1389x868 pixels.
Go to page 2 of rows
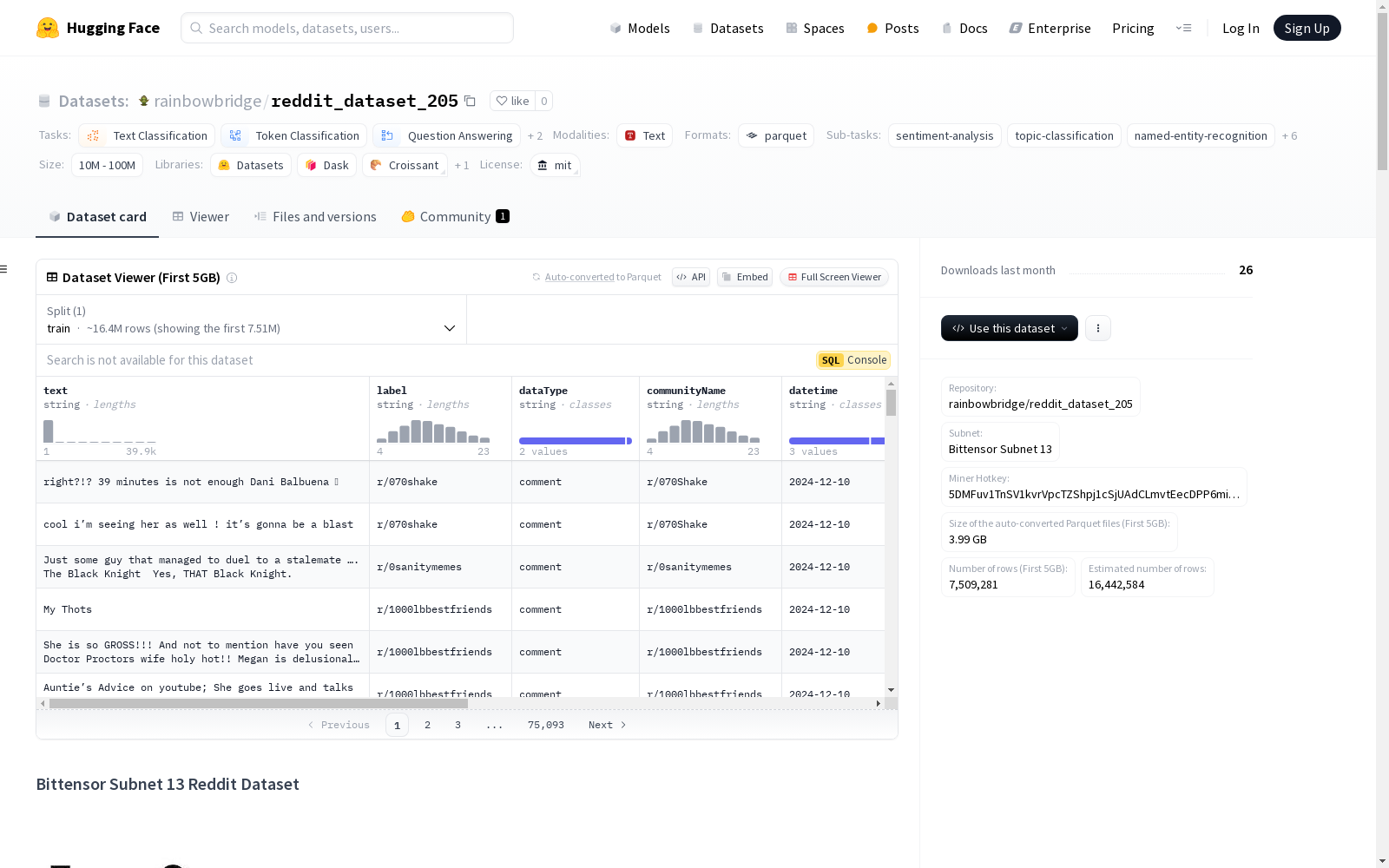point(427,725)
